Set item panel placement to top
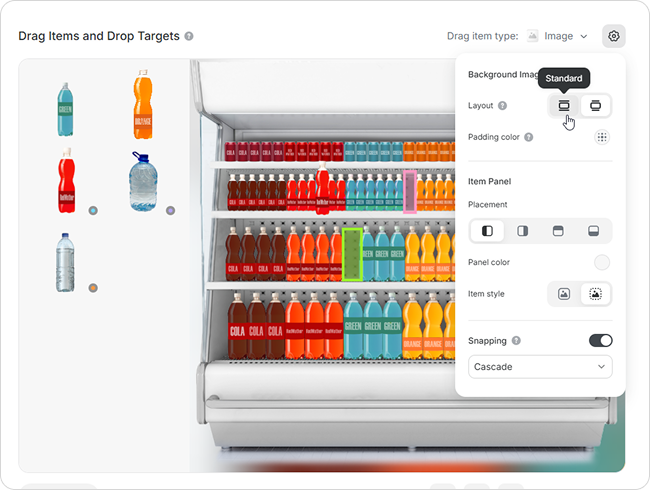Viewport: 650px width, 490px height. tap(558, 231)
